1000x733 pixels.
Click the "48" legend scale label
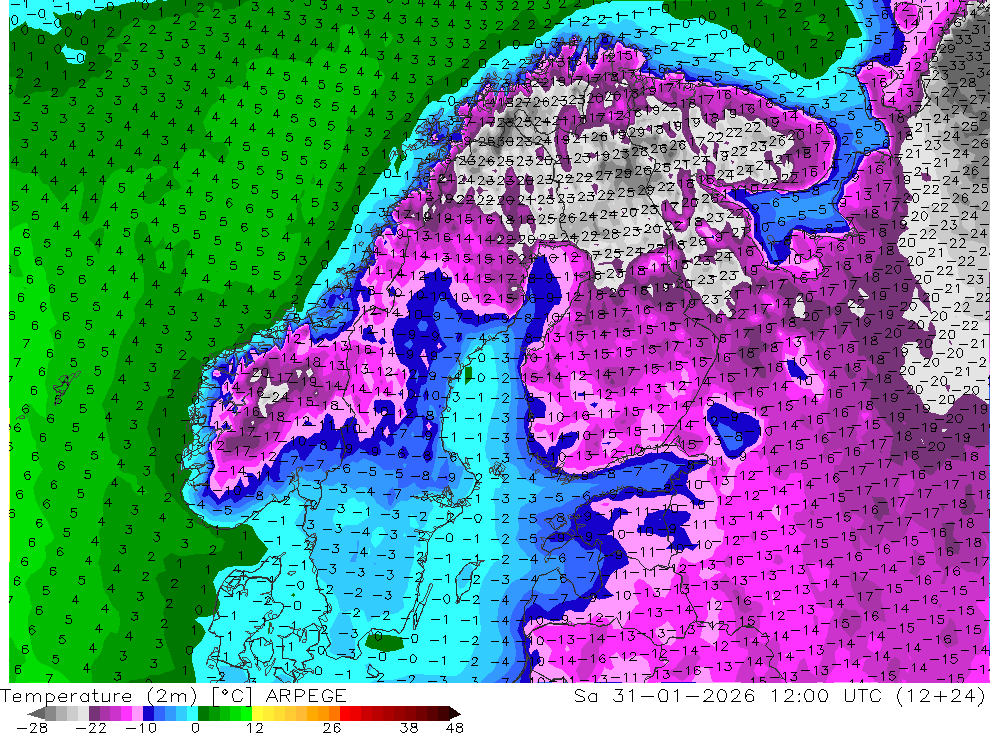455,727
